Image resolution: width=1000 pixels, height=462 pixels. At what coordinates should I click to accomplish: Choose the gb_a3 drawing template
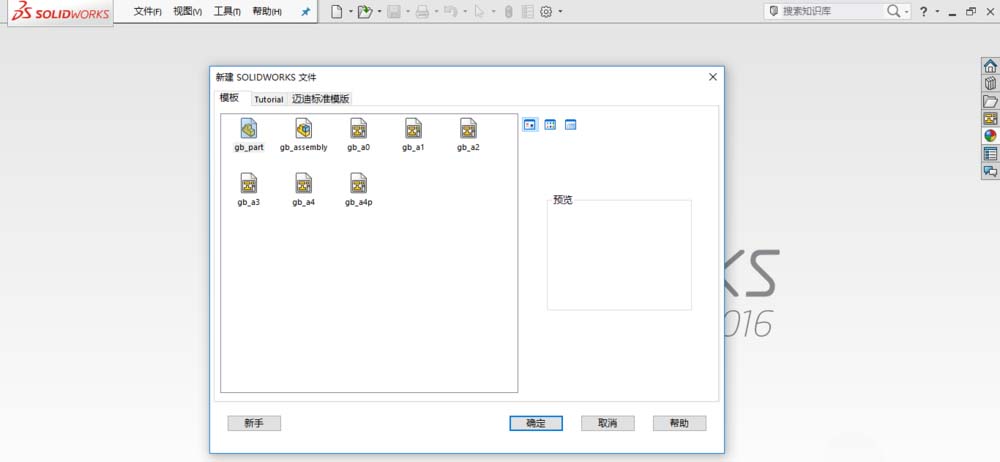(249, 183)
